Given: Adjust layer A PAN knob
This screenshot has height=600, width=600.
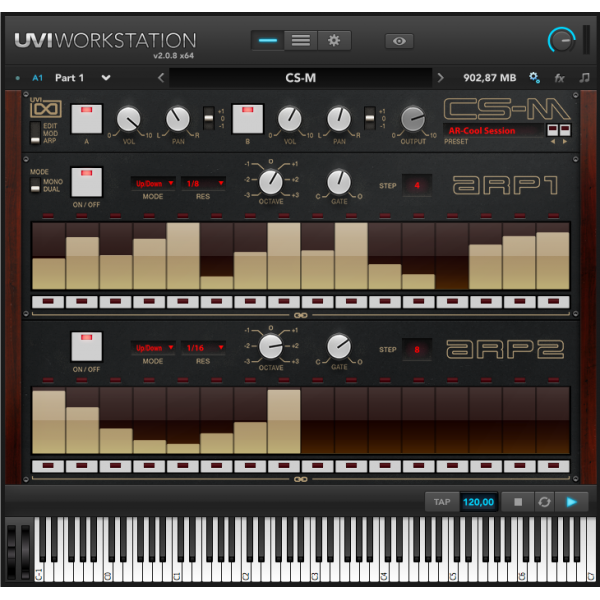Looking at the screenshot, I should (x=178, y=119).
